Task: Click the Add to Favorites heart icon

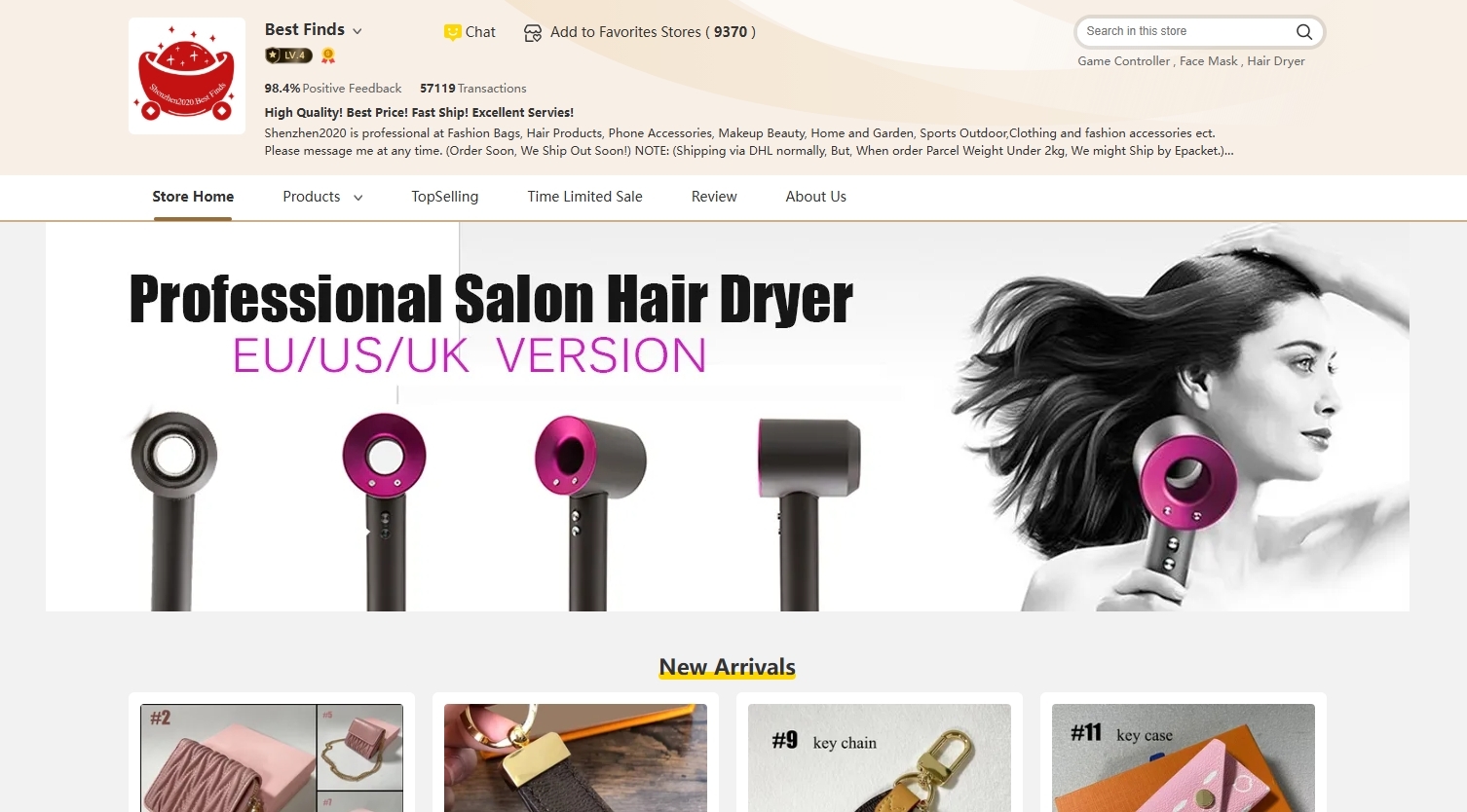Action: [x=533, y=33]
